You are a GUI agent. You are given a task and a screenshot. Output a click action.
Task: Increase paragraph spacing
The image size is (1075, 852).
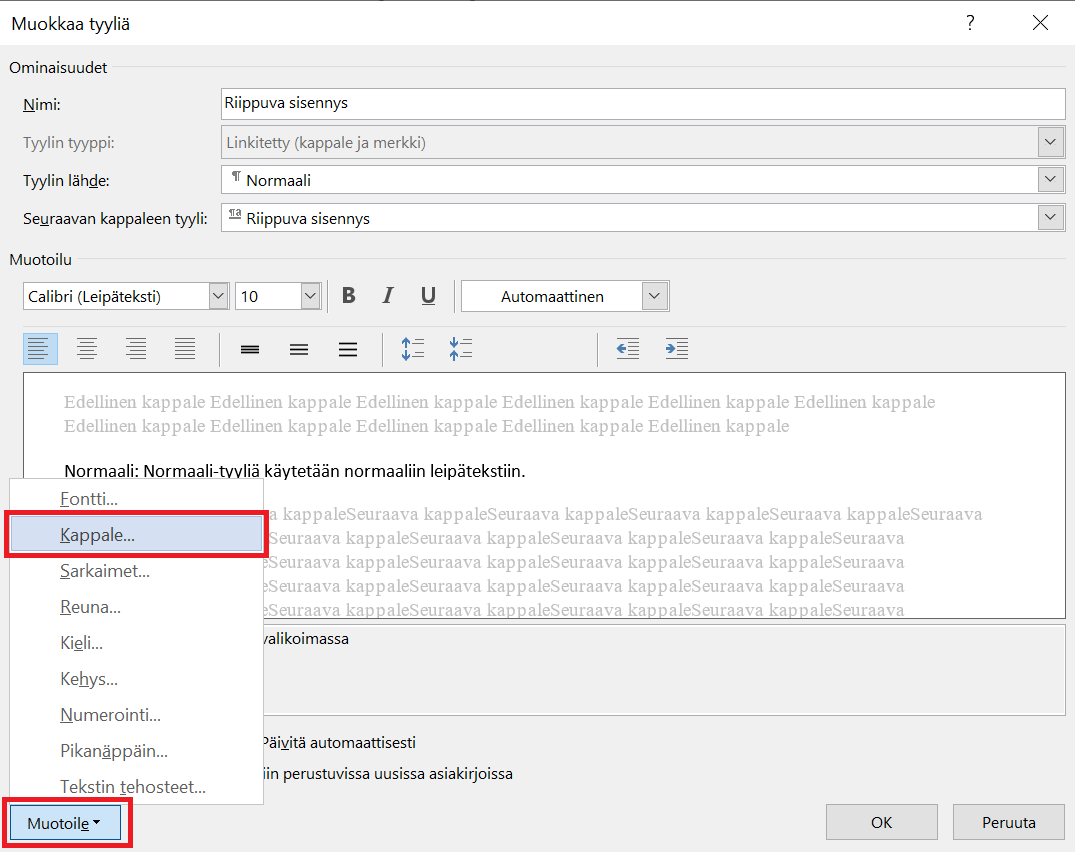pyautogui.click(x=413, y=349)
